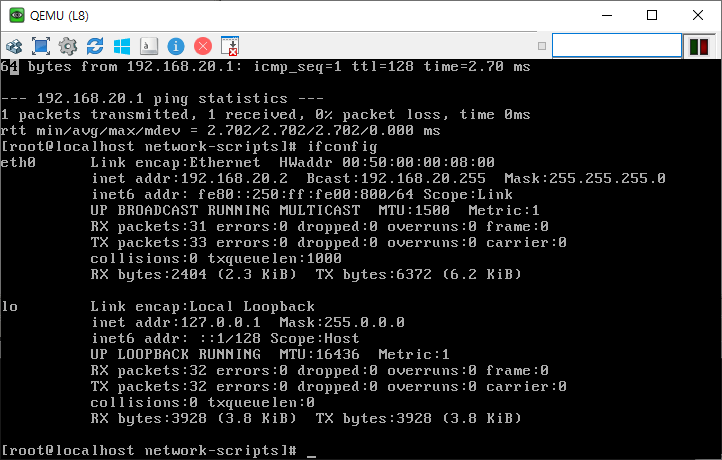Maximize the QEMU (L8) window
This screenshot has height=460, width=722.
click(652, 15)
